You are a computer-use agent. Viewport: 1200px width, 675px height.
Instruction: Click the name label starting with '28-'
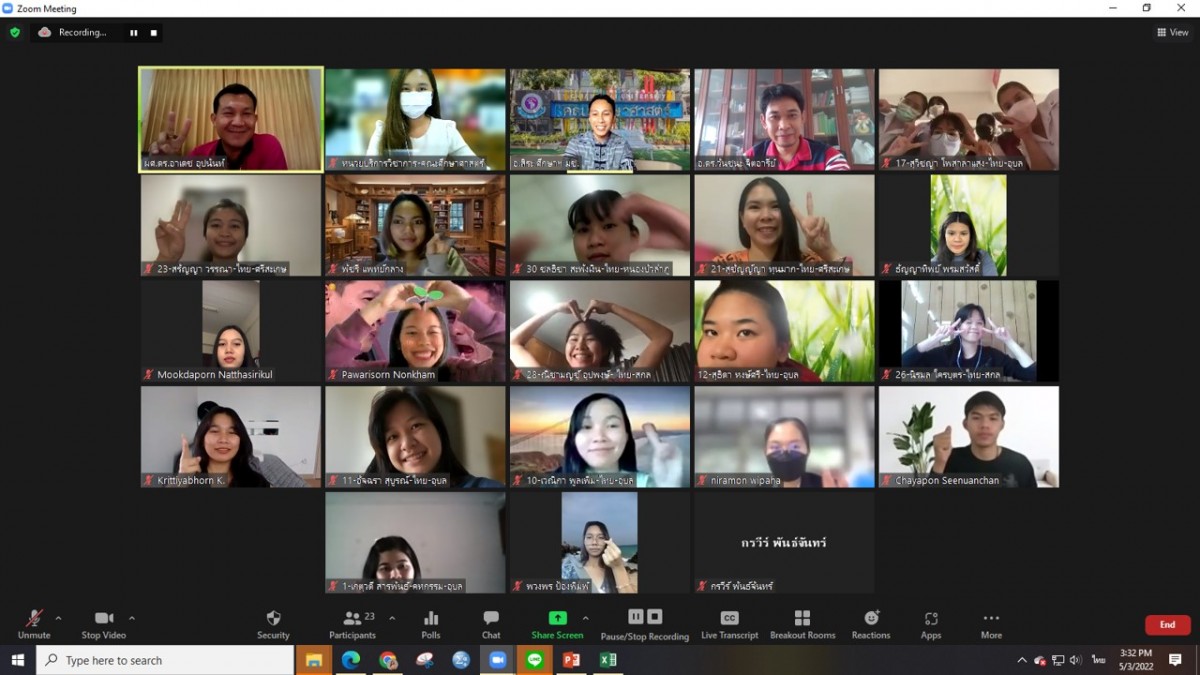tap(591, 375)
